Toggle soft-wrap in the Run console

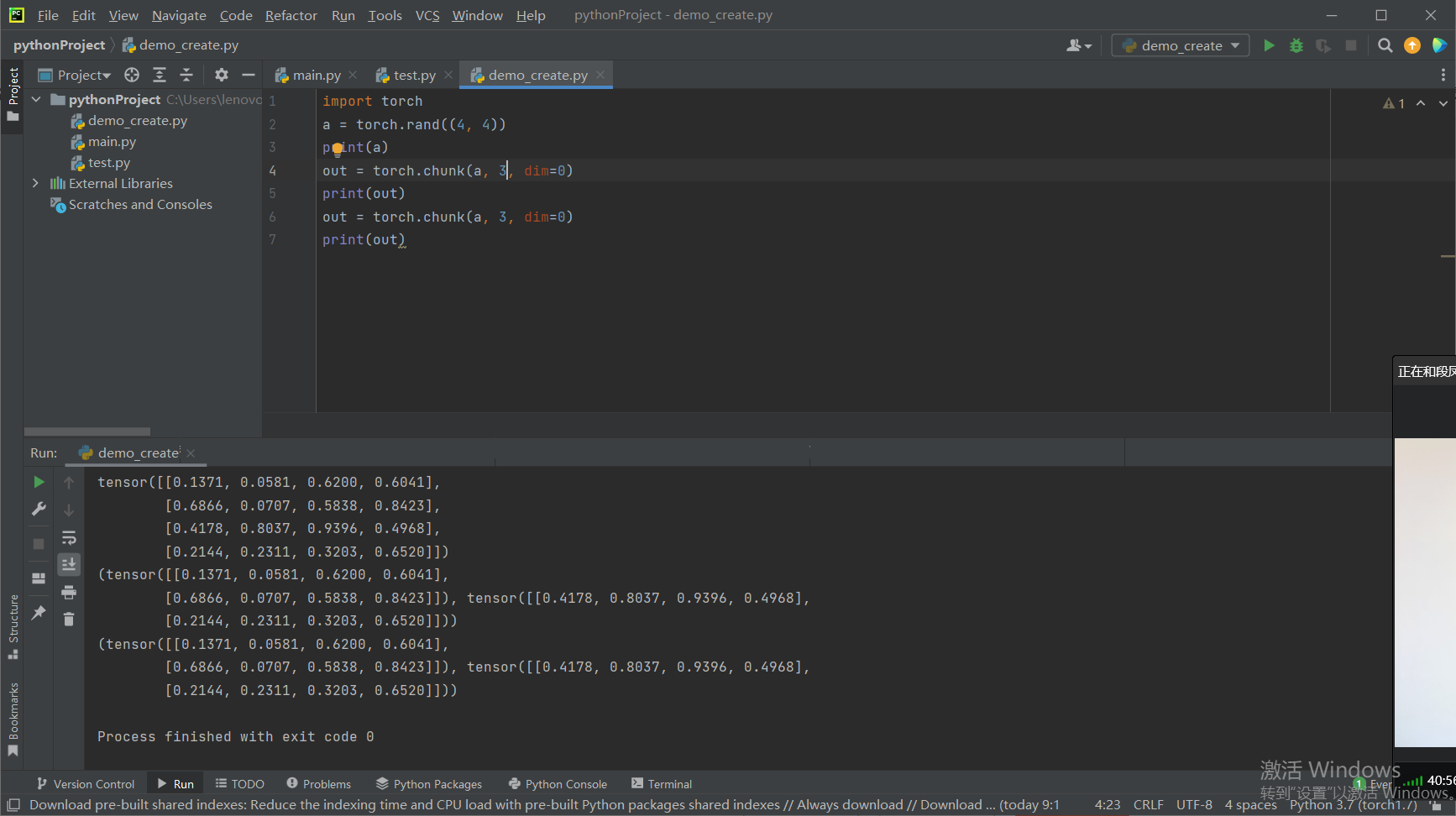69,537
